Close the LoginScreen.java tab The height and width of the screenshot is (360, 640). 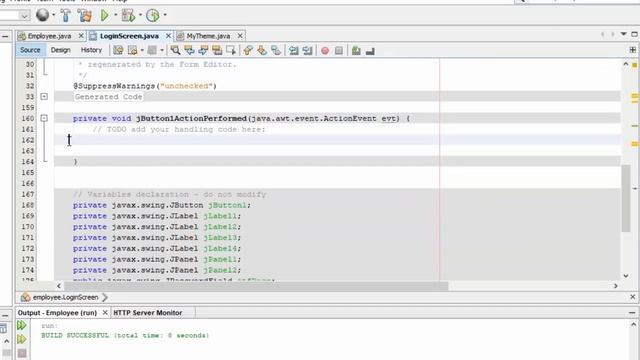(168, 36)
